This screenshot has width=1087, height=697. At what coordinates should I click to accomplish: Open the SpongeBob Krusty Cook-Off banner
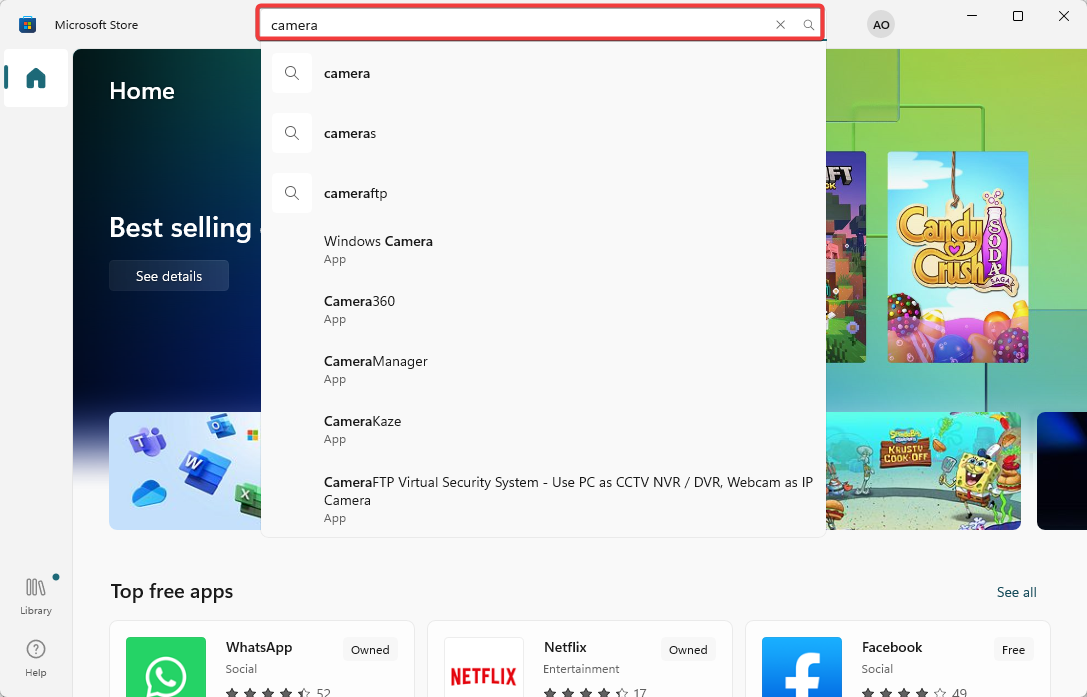tap(923, 471)
